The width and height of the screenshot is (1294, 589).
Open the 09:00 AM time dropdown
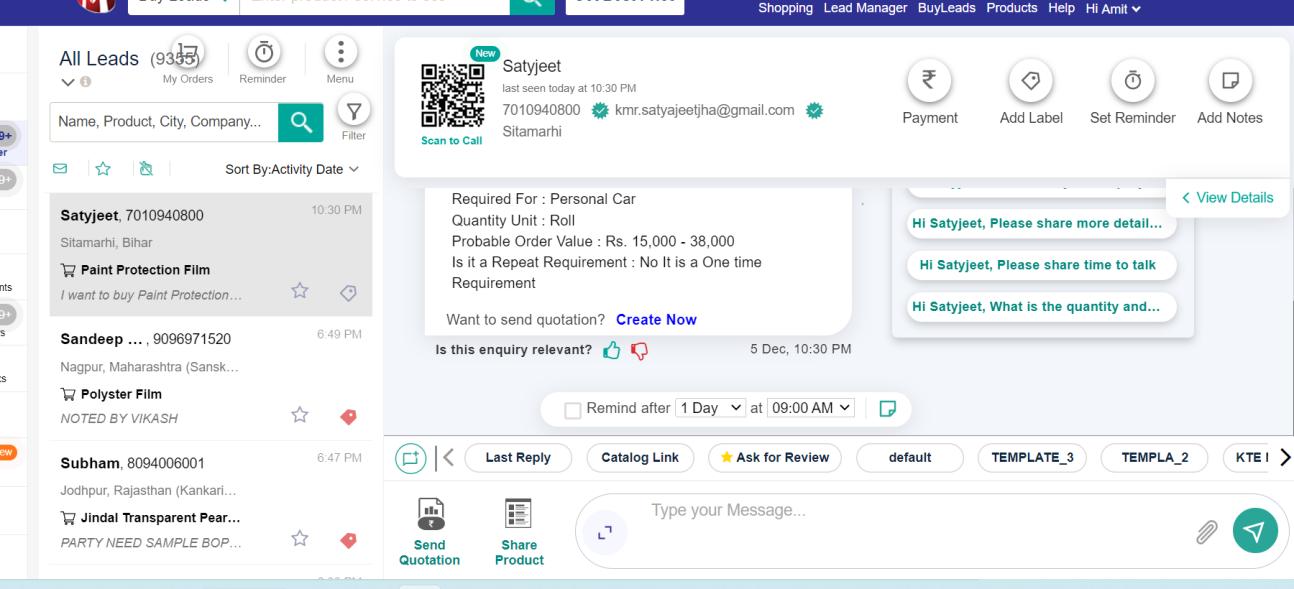pos(812,408)
